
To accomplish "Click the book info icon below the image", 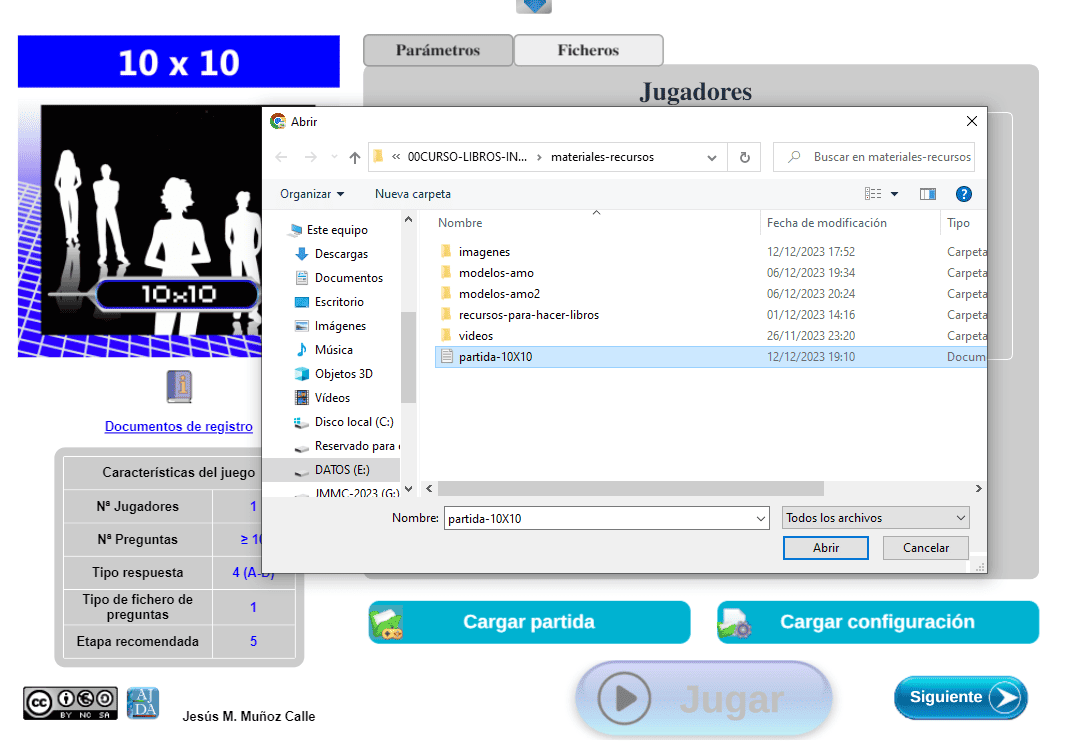I will [x=178, y=386].
